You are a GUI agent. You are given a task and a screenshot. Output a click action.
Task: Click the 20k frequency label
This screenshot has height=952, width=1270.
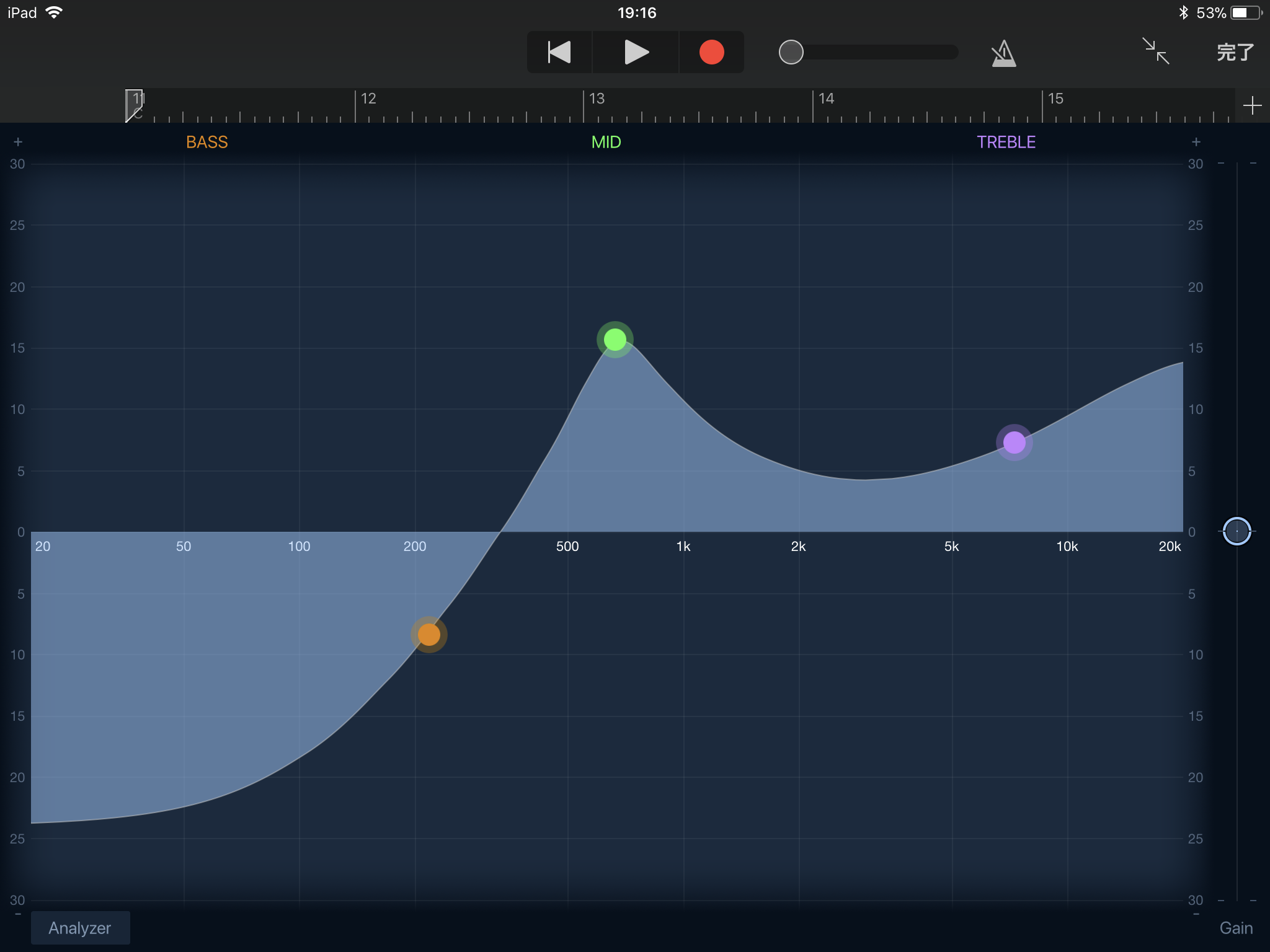tap(1170, 546)
